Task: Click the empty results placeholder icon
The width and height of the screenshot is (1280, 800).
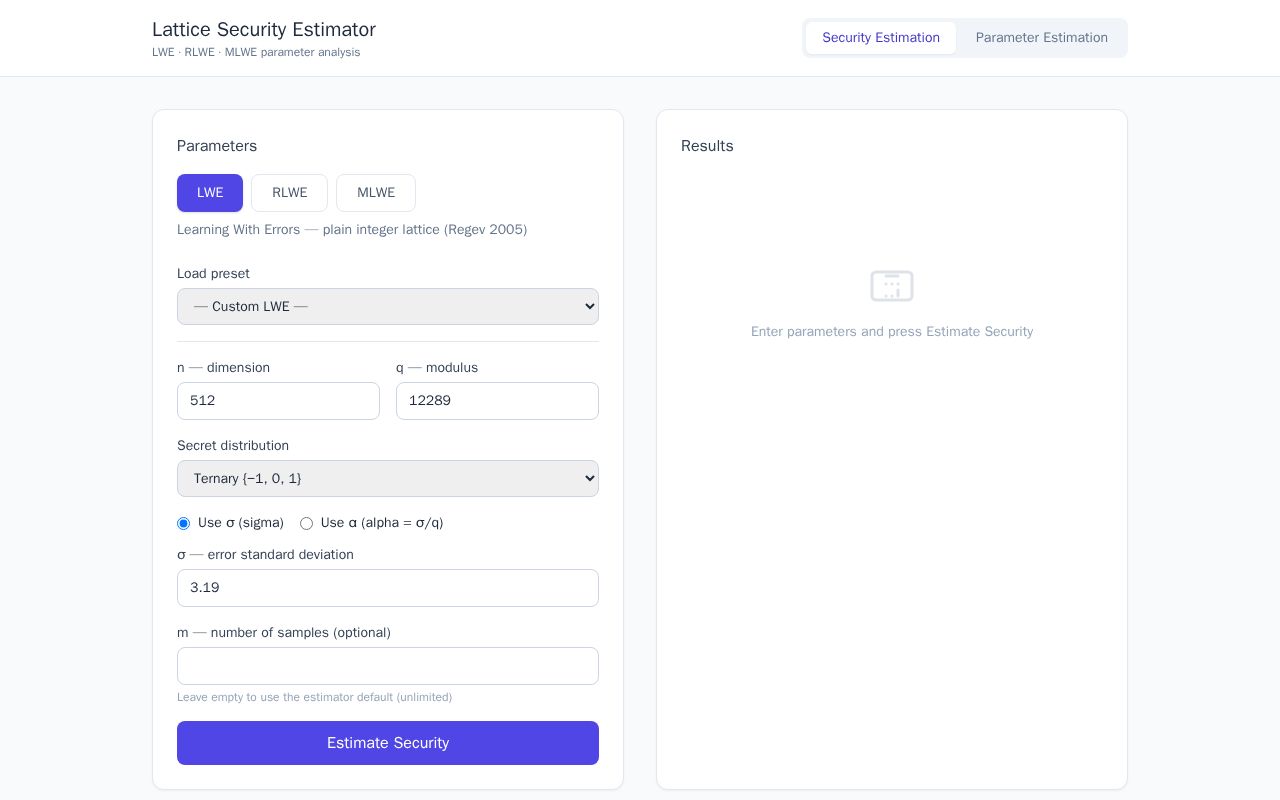Action: point(892,286)
